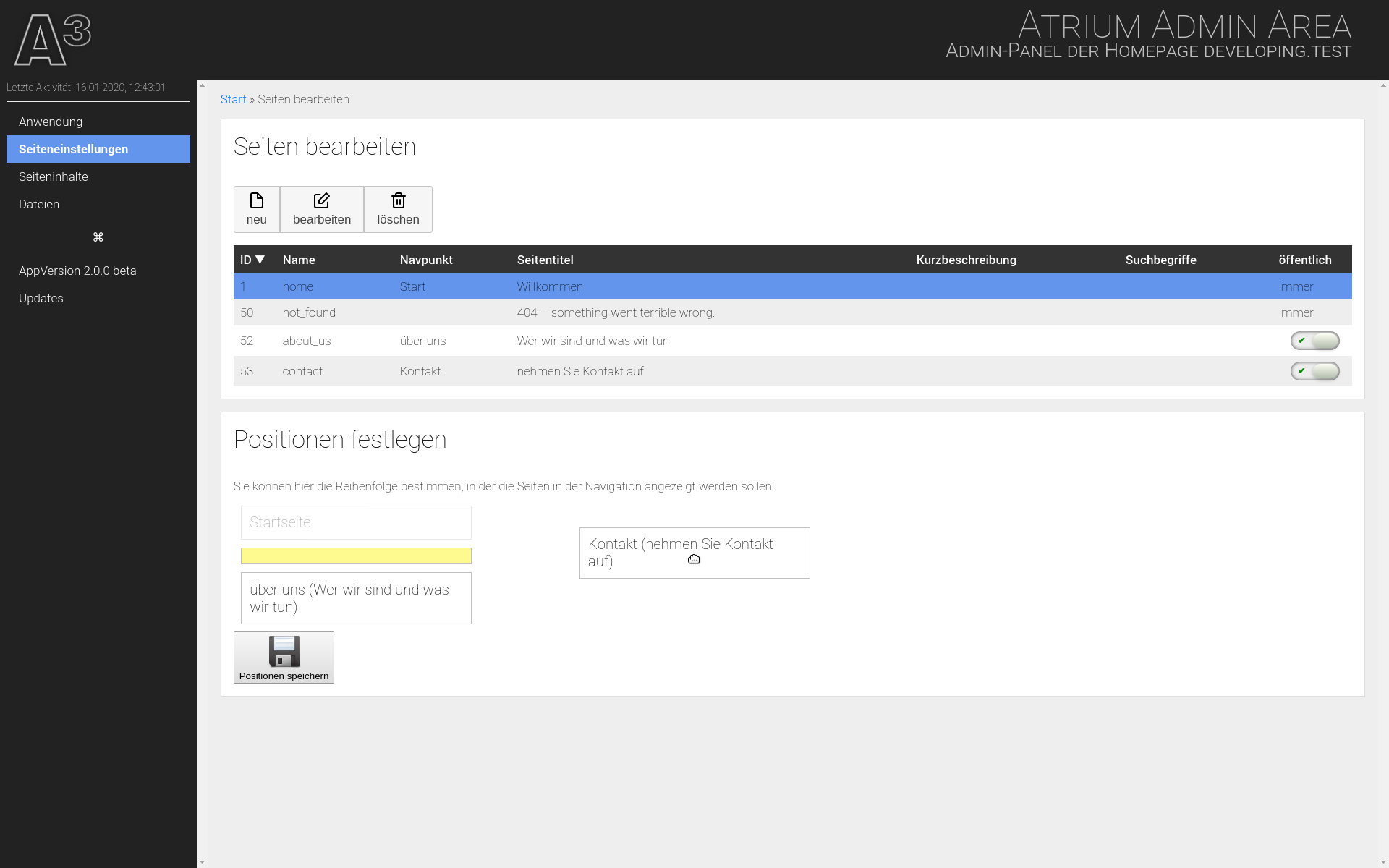The image size is (1389, 868).
Task: Sort table by ID column arrow
Action: pyautogui.click(x=260, y=260)
